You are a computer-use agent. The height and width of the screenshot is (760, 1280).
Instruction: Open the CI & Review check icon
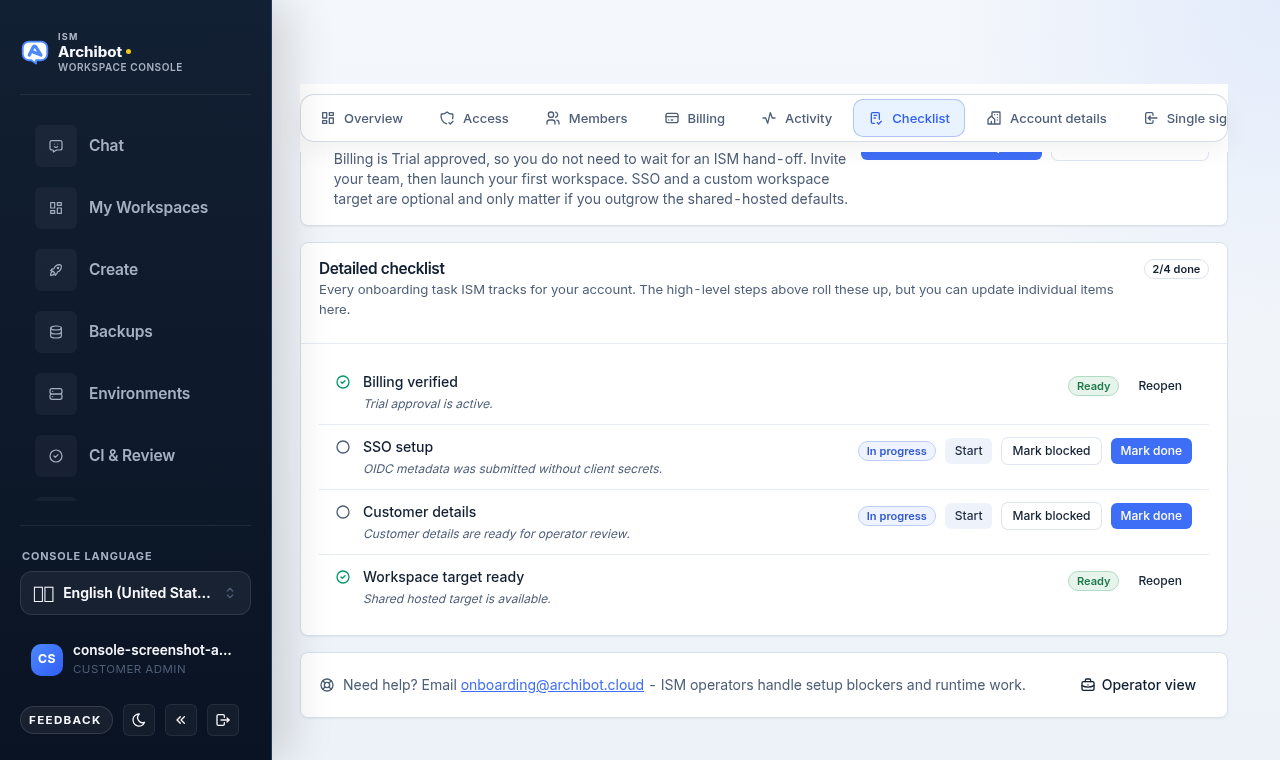[x=56, y=456]
